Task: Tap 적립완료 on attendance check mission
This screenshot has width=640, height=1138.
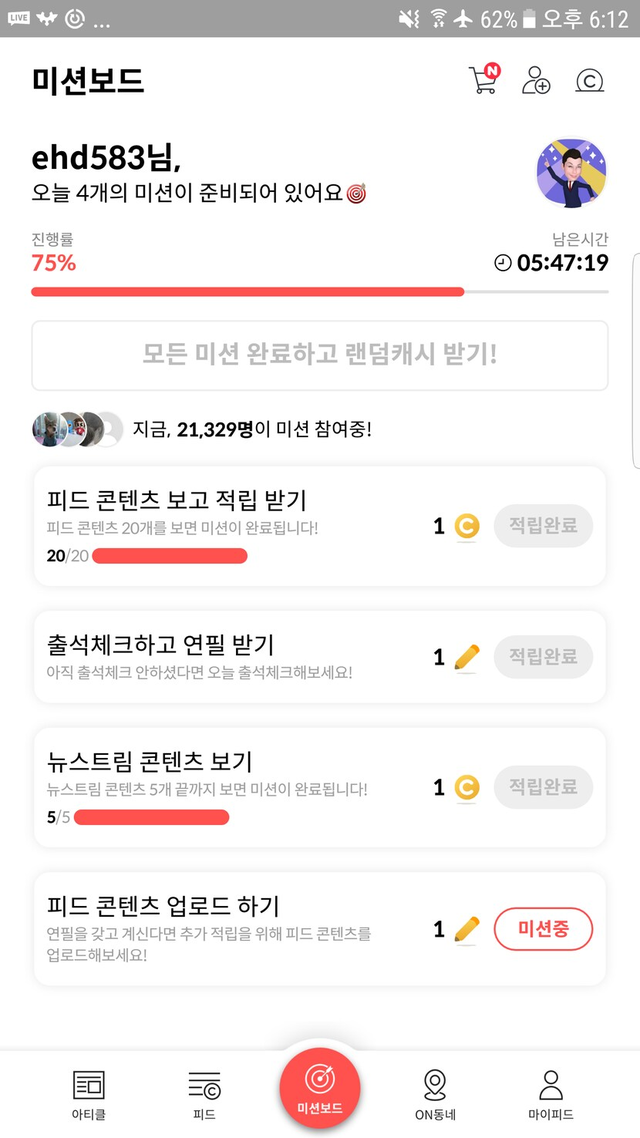Action: click(x=543, y=657)
